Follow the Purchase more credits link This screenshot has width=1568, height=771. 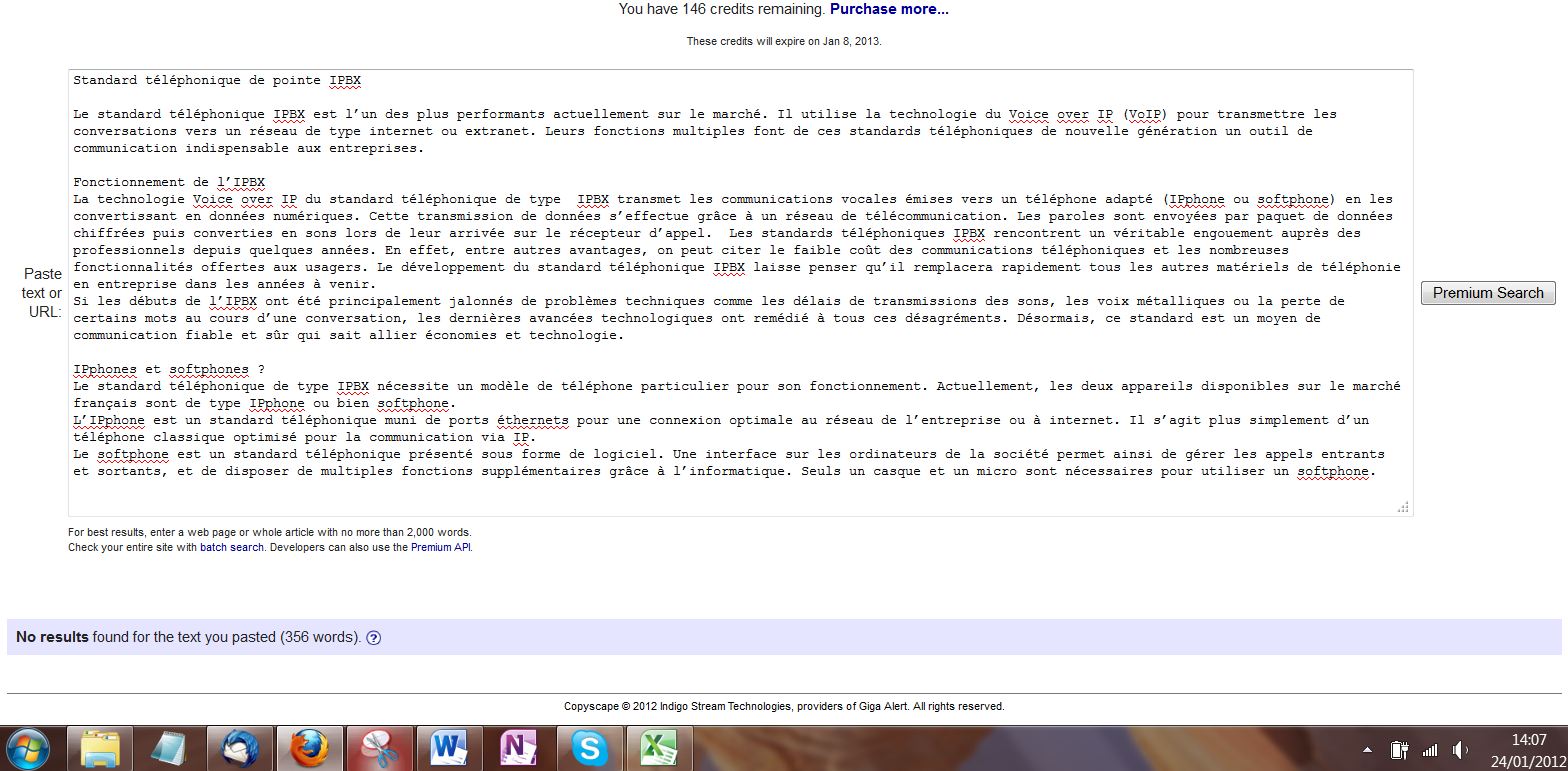889,9
